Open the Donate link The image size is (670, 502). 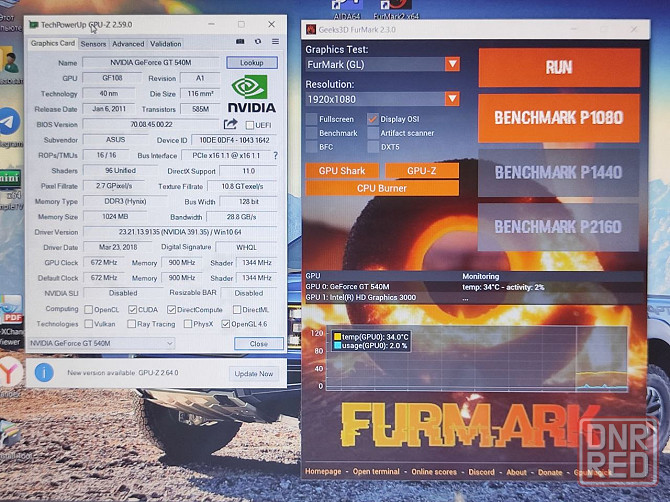tap(550, 472)
